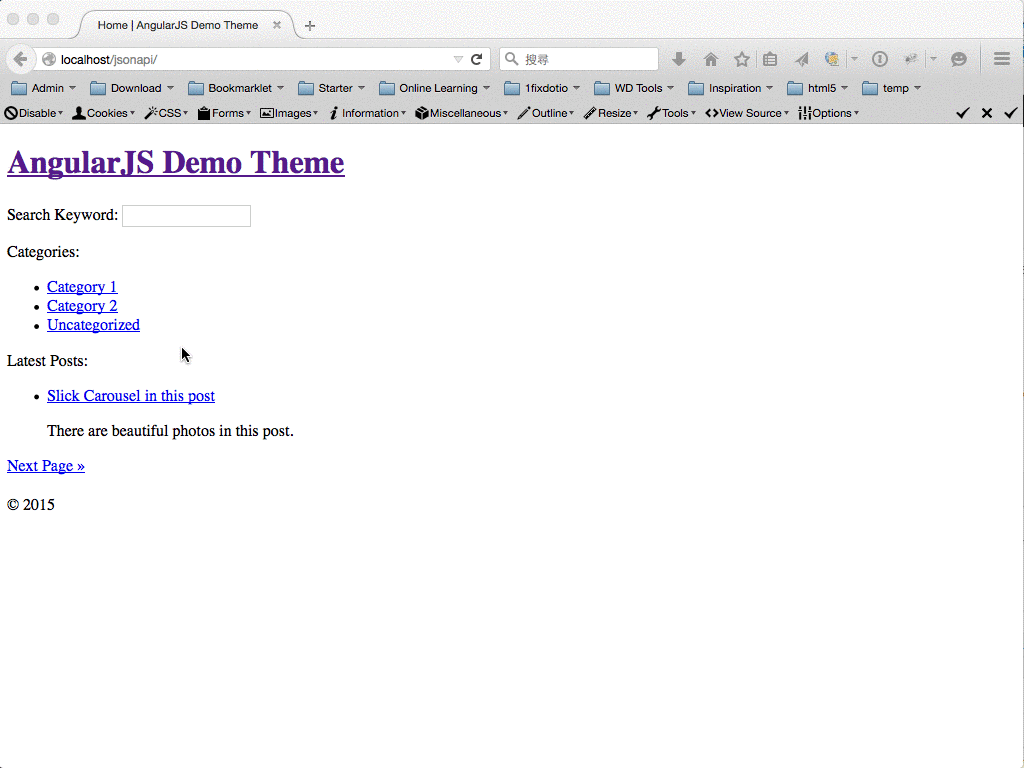Open the Outline menu
The width and height of the screenshot is (1024, 768).
[x=545, y=113]
